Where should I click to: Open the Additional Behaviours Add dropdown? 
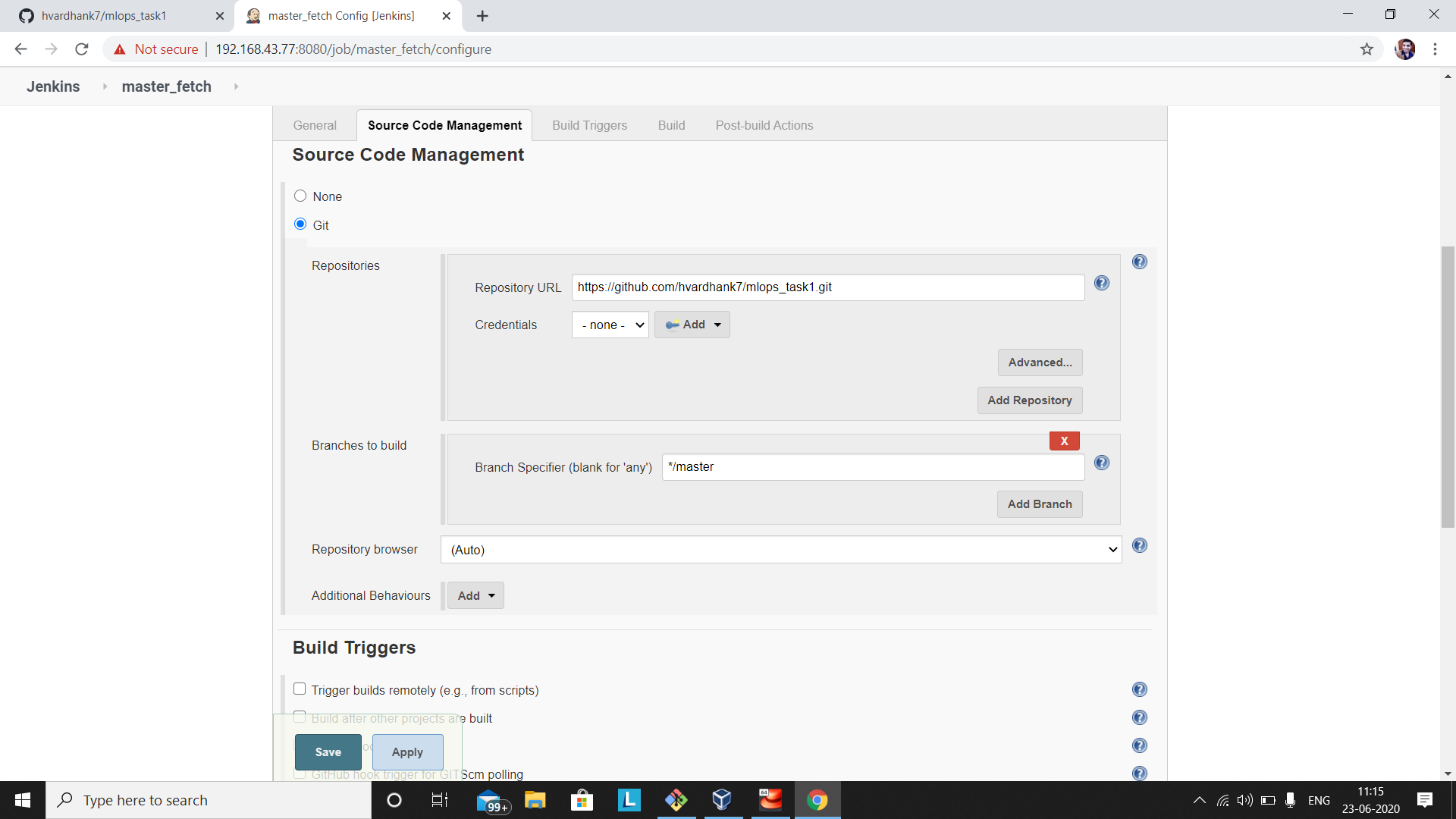(x=475, y=595)
